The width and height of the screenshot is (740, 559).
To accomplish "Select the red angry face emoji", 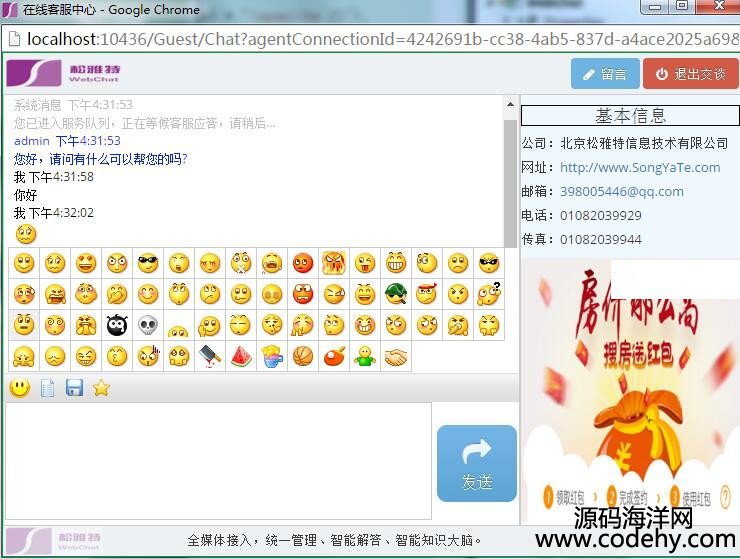I will pos(303,263).
